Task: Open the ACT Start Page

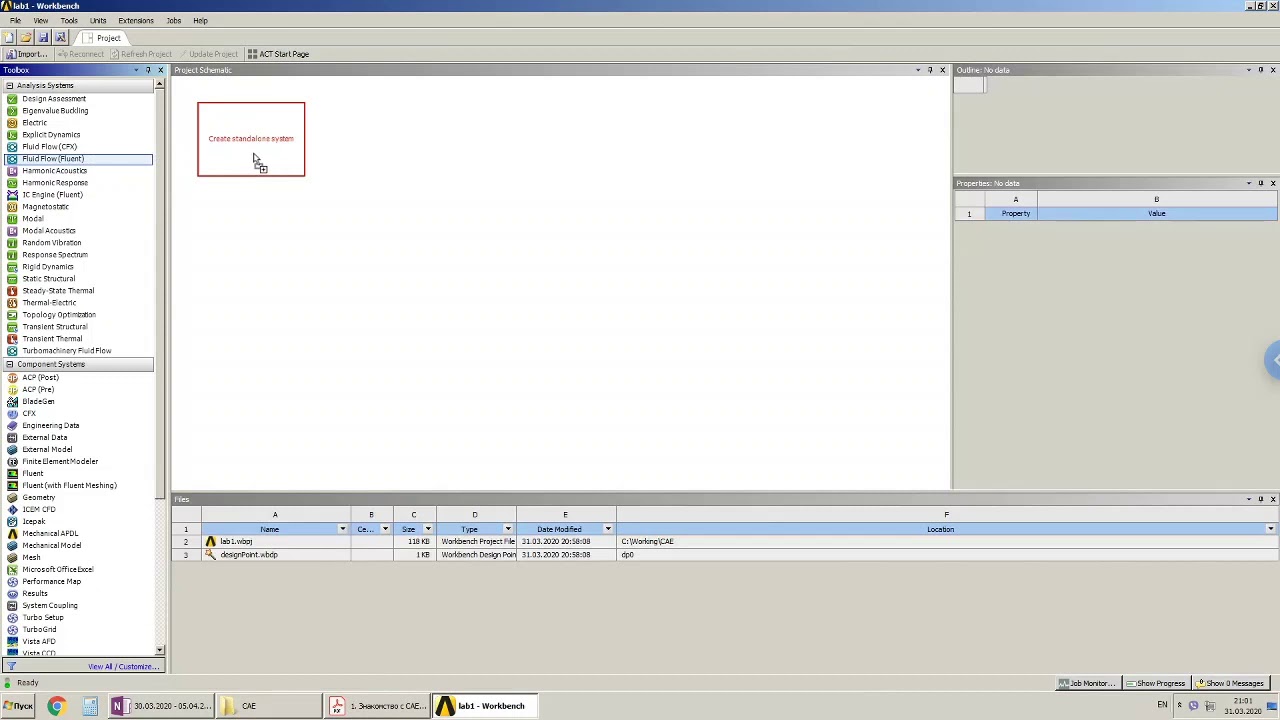Action: (278, 54)
